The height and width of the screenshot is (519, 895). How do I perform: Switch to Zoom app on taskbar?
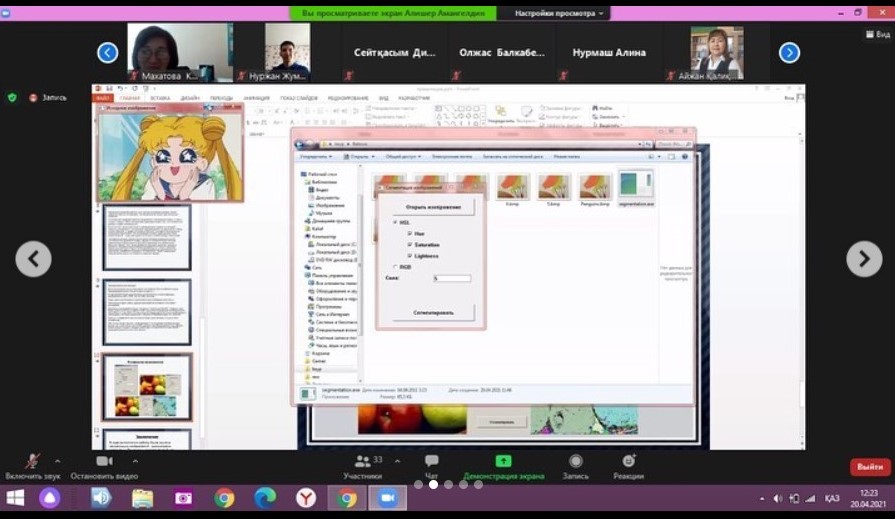[388, 498]
